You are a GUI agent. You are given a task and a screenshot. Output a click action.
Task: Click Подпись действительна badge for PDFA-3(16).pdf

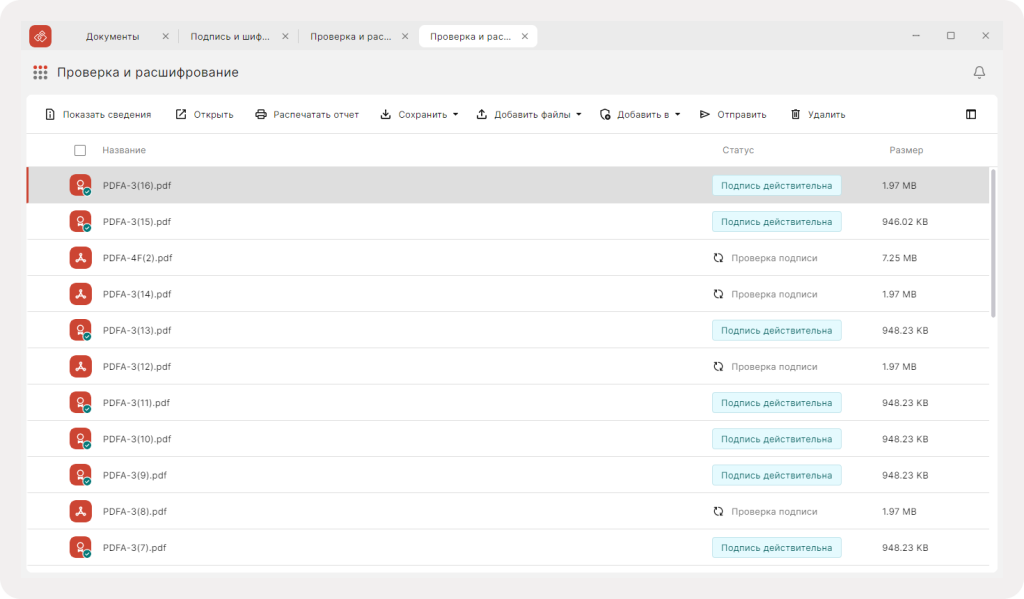776,186
